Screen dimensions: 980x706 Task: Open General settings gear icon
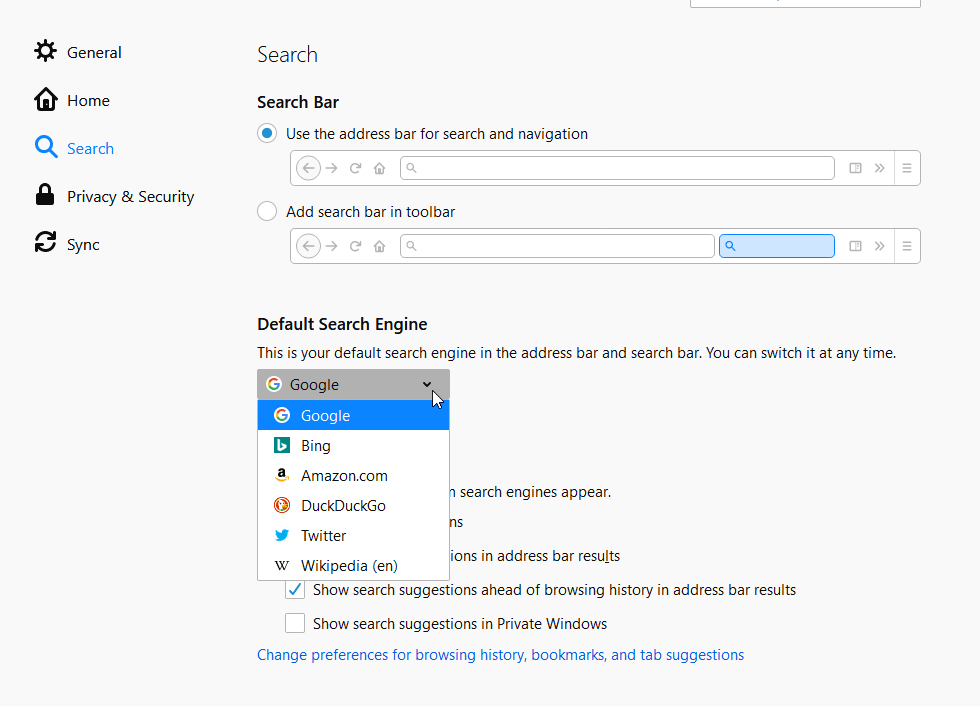pos(45,51)
